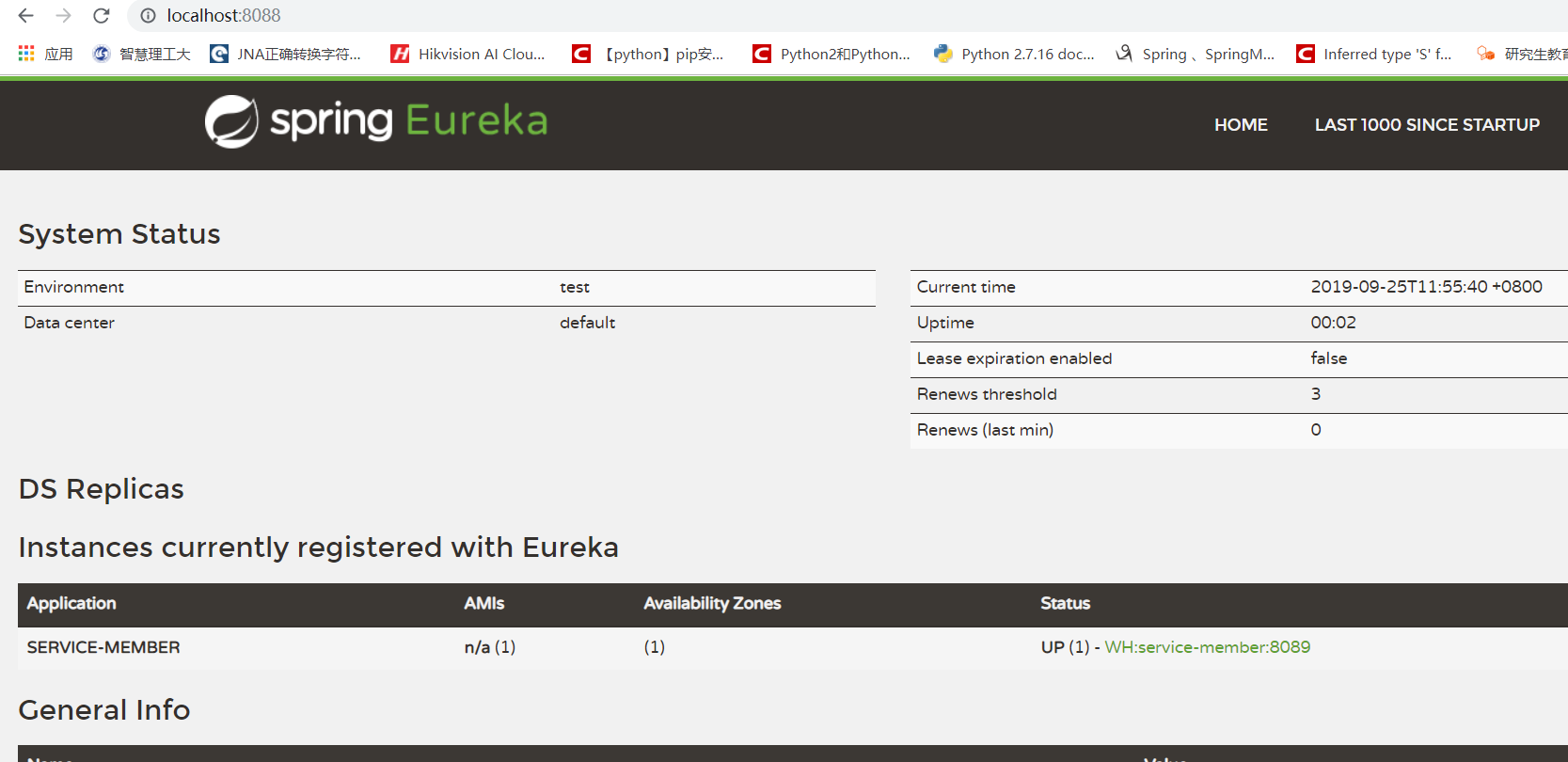Open LAST 1000 SINCE STARTUP page

1427,124
